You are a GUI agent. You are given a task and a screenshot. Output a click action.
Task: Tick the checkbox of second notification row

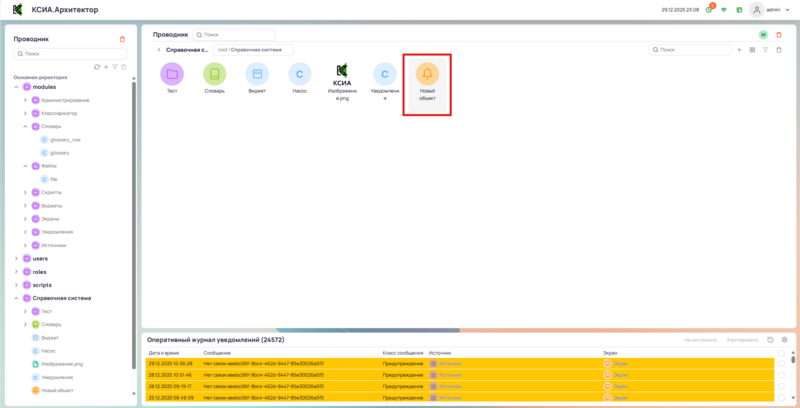(781, 375)
